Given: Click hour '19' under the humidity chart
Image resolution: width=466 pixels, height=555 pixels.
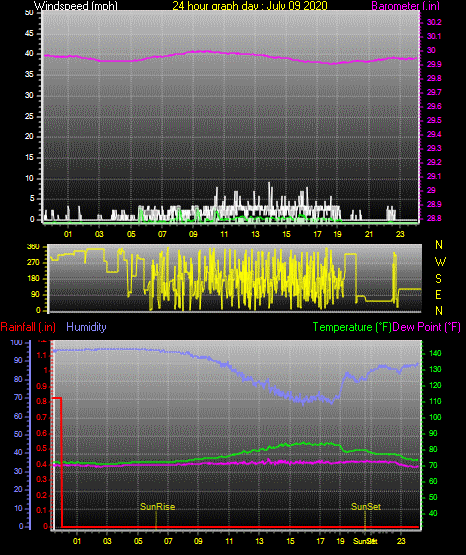Looking at the screenshot, I should [x=340, y=541].
